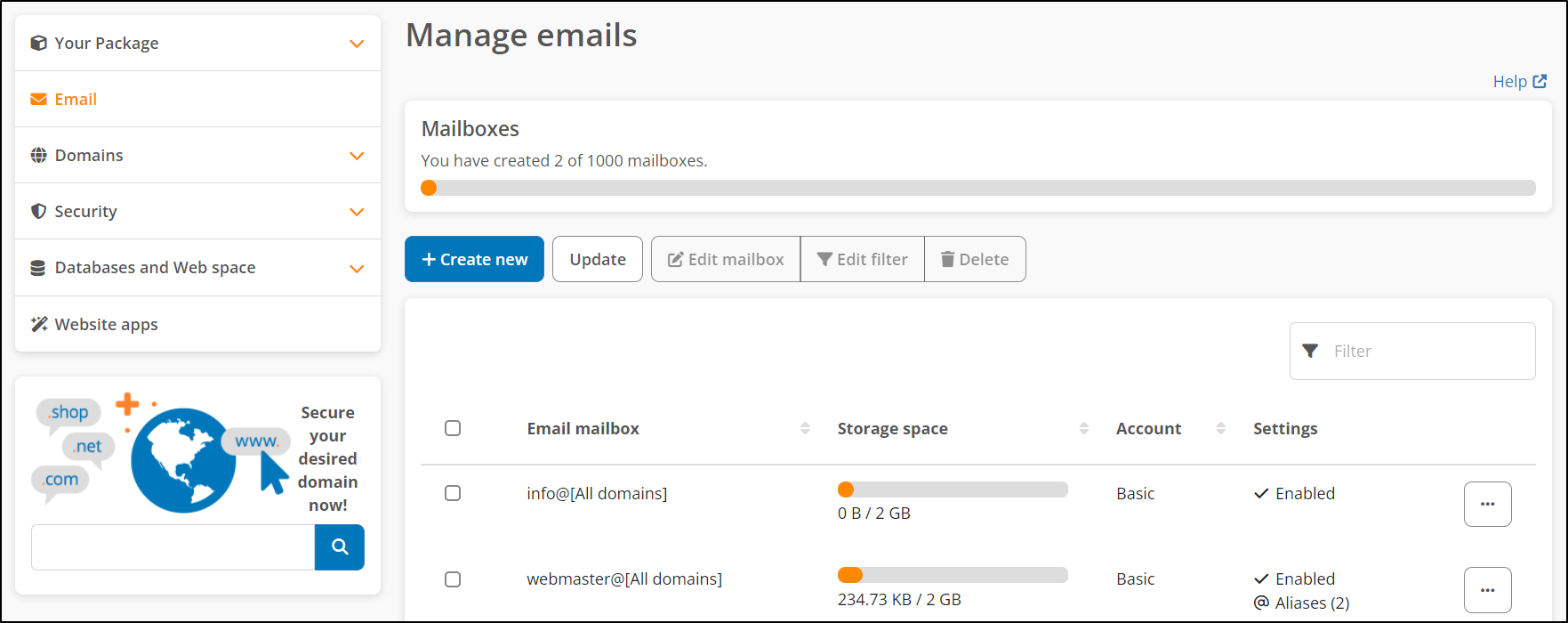Sort by the Storage space column arrows
The width and height of the screenshot is (1568, 623).
tap(1083, 428)
